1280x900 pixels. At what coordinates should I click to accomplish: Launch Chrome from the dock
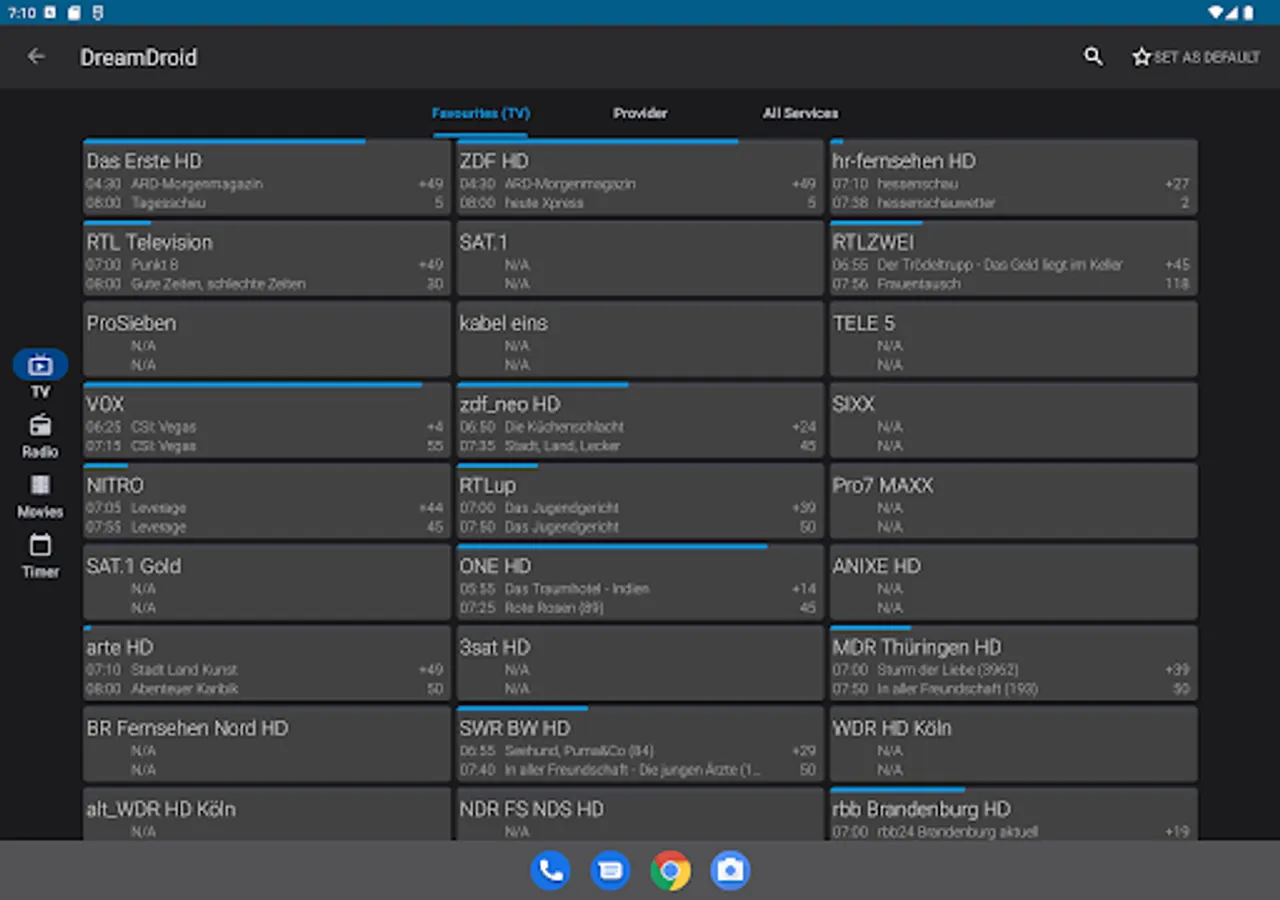(x=670, y=870)
